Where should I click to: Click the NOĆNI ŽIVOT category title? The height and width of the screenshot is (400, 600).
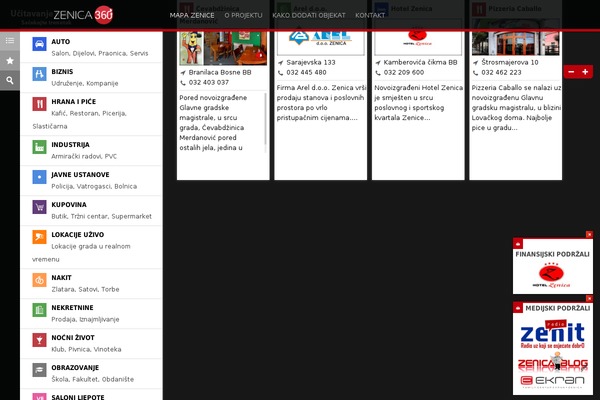(x=73, y=338)
